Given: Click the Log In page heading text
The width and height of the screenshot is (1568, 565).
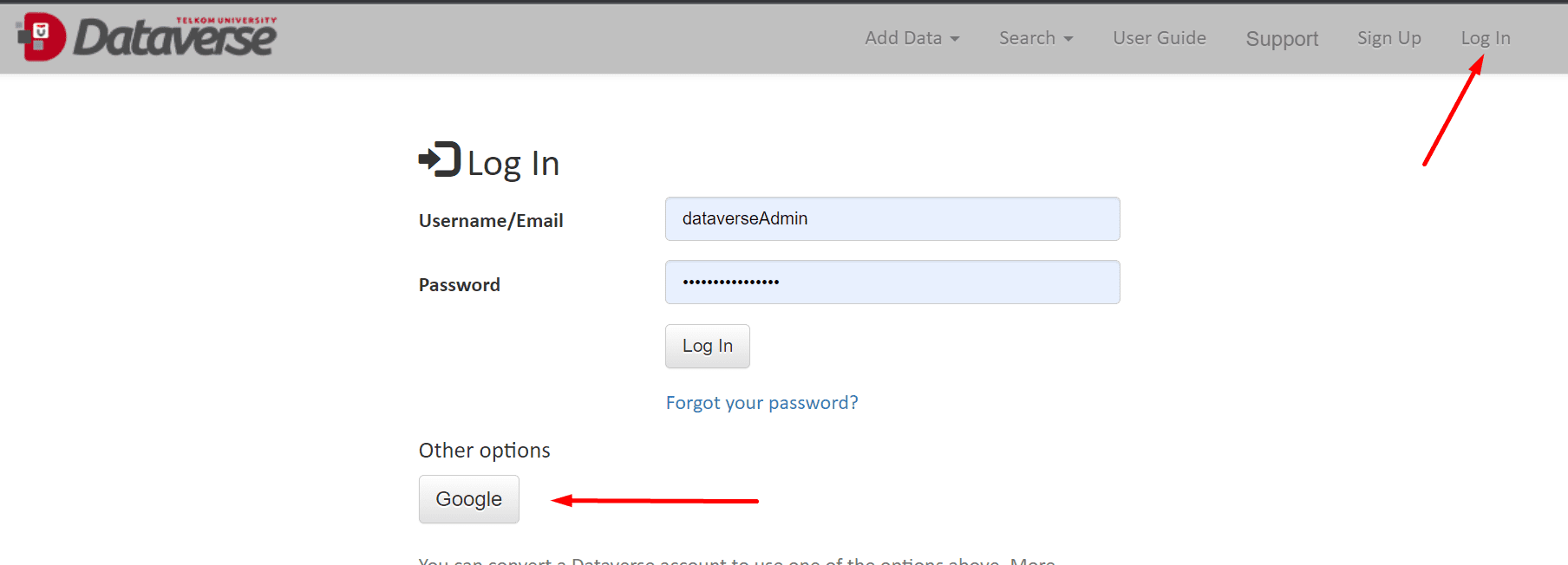Looking at the screenshot, I should pyautogui.click(x=513, y=164).
